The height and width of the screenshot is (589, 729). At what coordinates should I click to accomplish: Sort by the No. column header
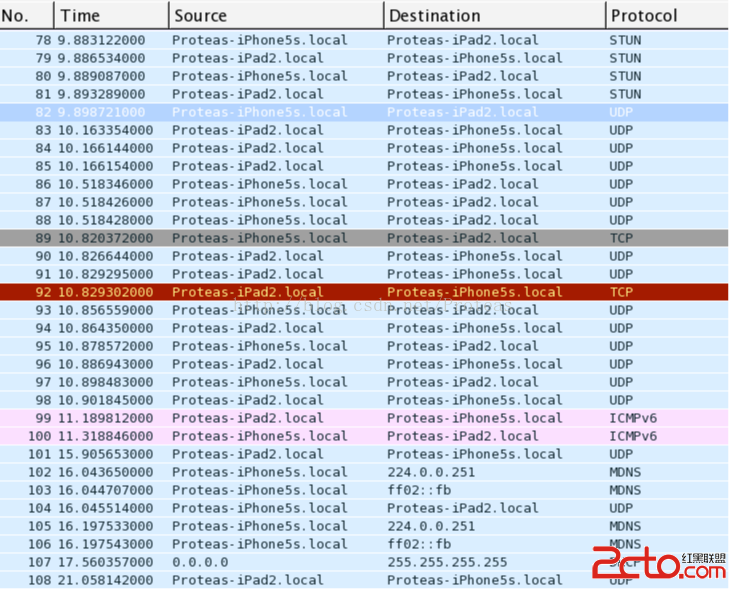(27, 15)
